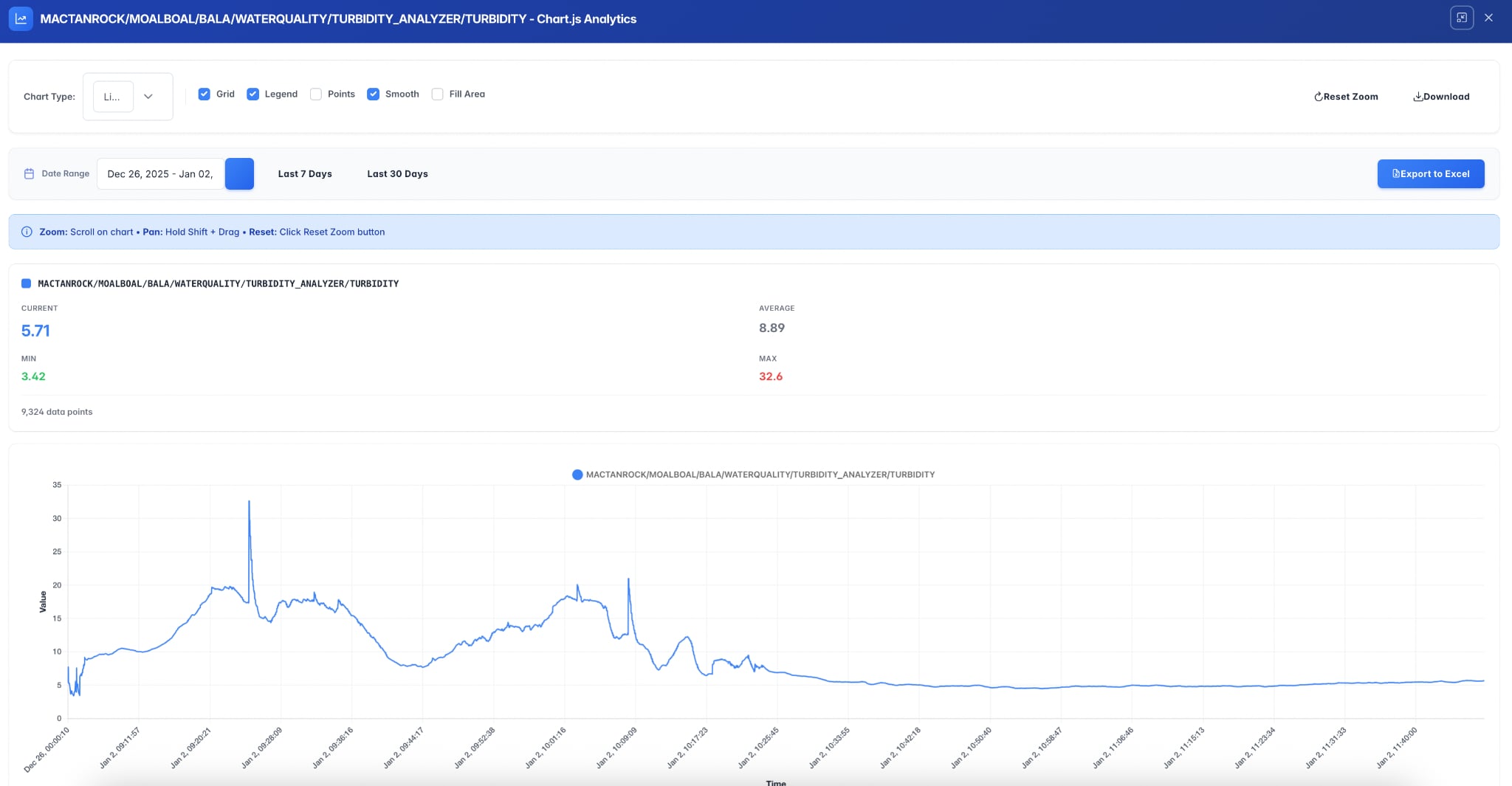This screenshot has width=1512, height=786.
Task: Select the Last 30 Days range
Action: click(396, 173)
